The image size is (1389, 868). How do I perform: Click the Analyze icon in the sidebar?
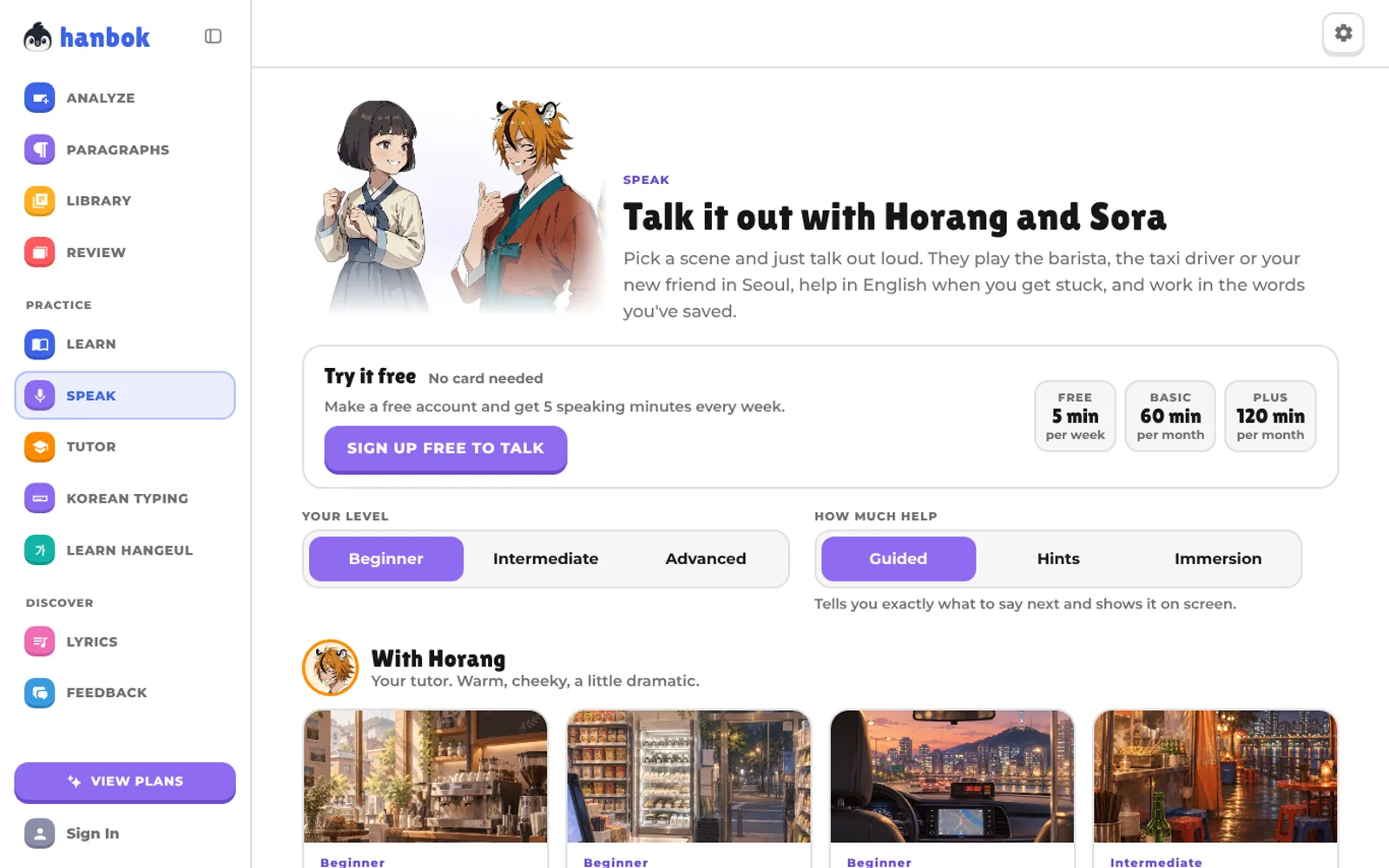point(40,98)
